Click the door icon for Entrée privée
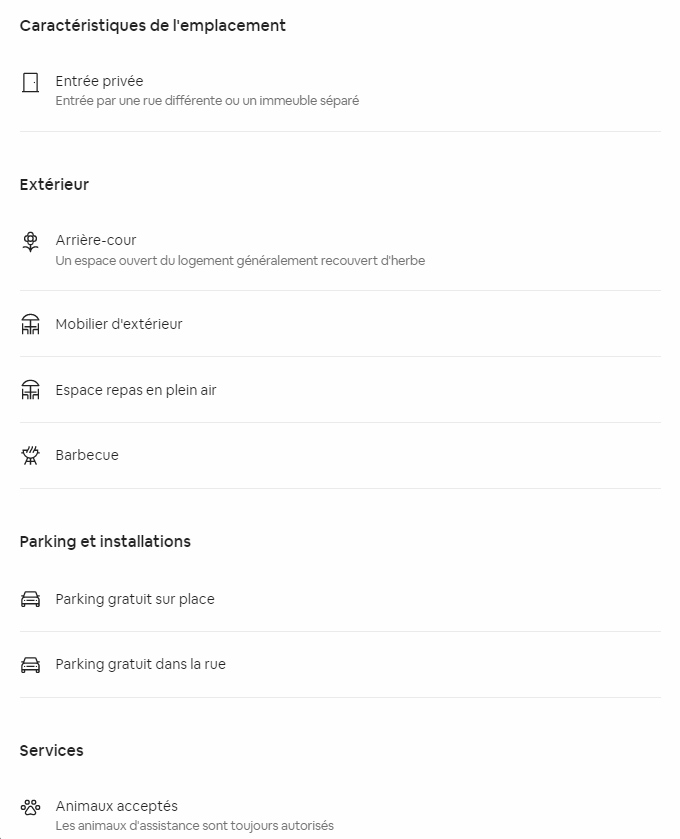 [31, 82]
